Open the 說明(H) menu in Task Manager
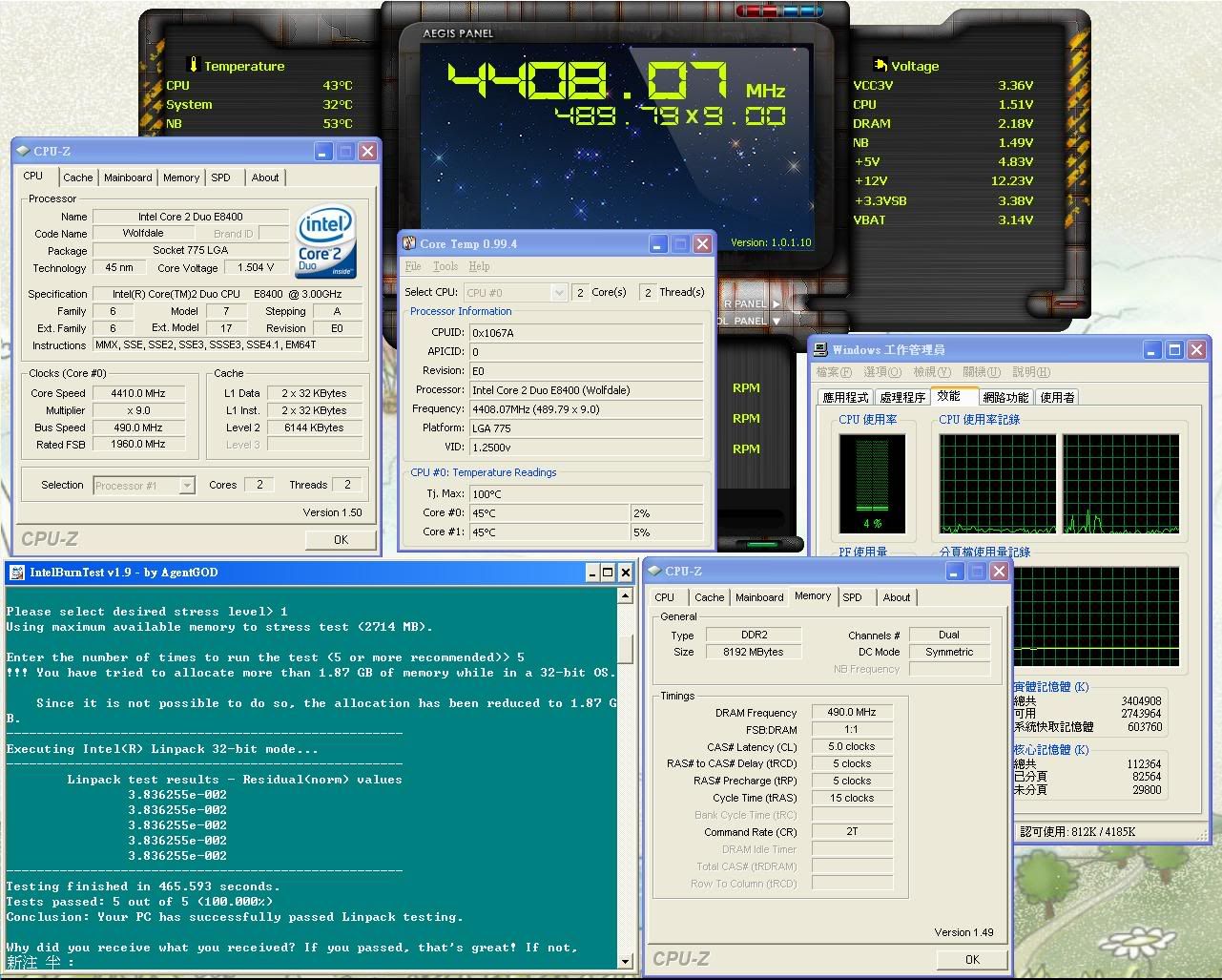Screen dimensions: 1222x980 pyautogui.click(x=1030, y=372)
